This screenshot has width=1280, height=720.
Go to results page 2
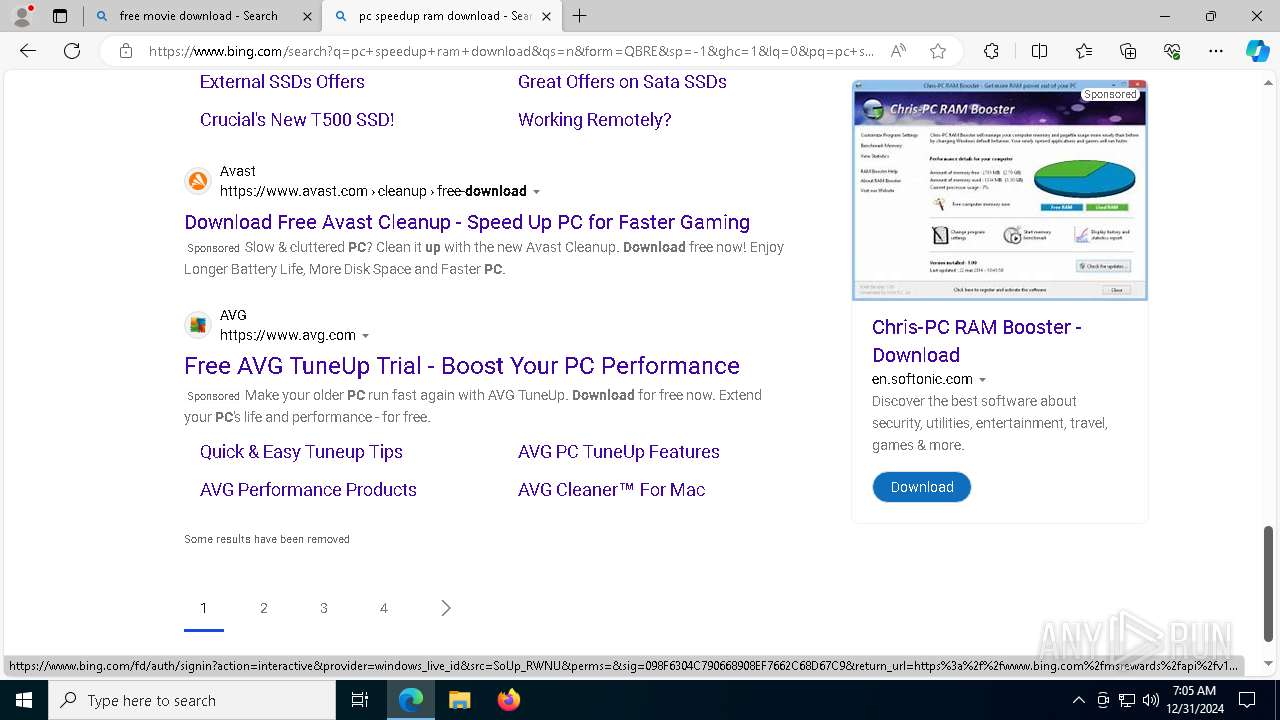(x=264, y=608)
